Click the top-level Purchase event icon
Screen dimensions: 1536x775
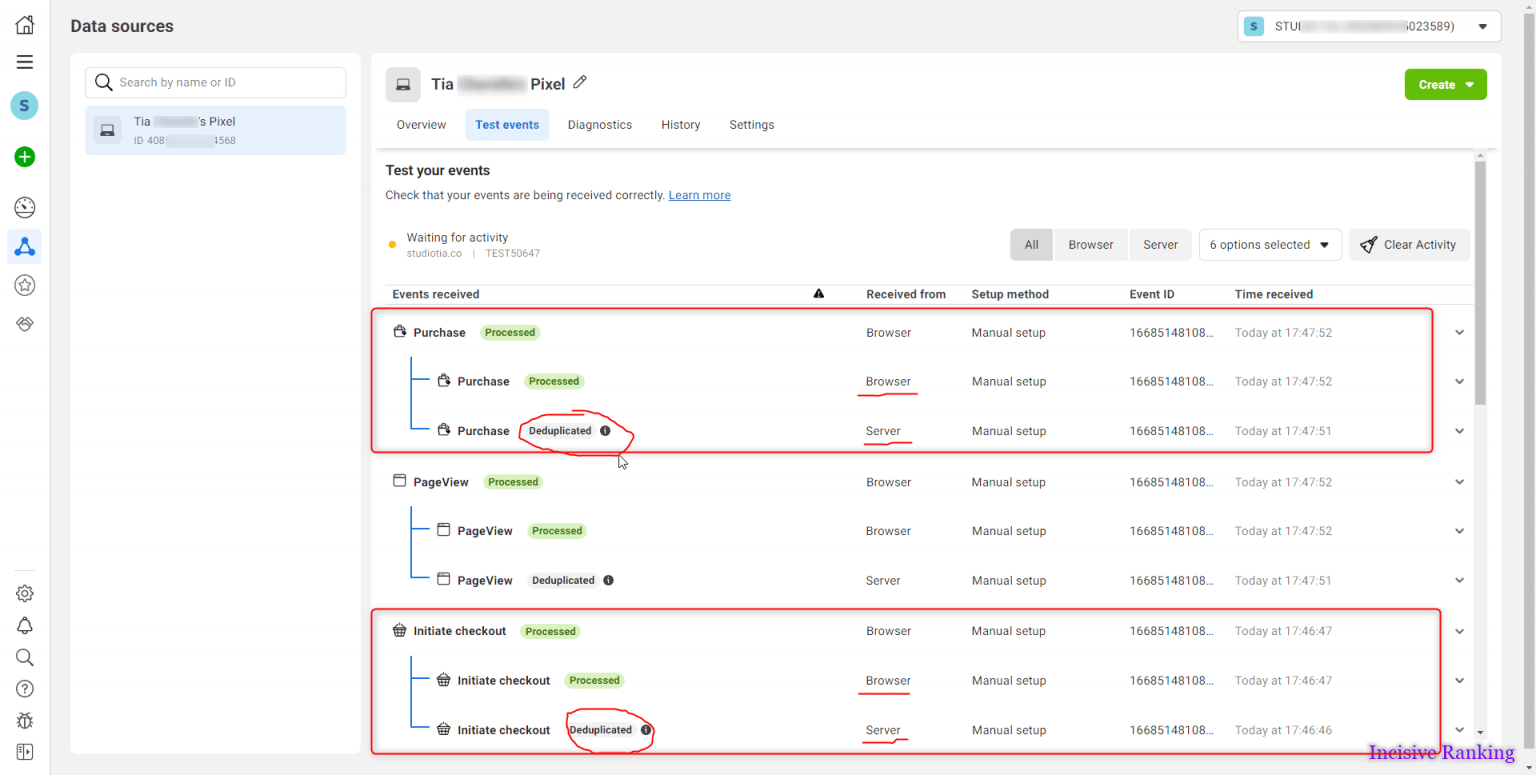400,332
